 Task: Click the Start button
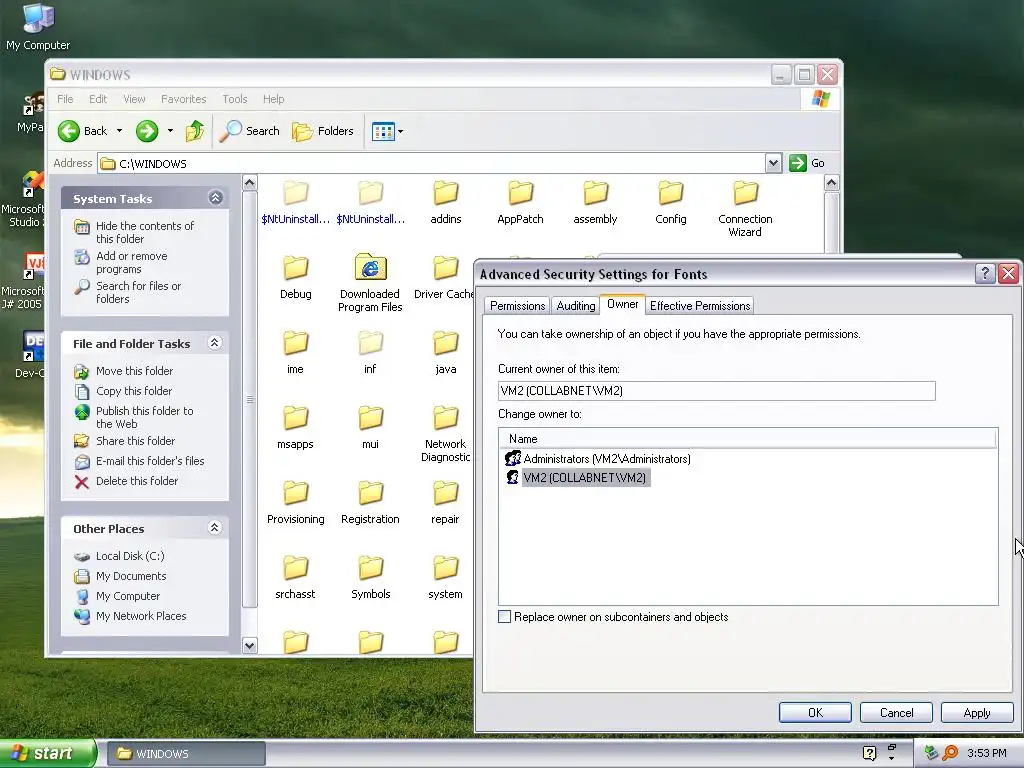click(47, 754)
